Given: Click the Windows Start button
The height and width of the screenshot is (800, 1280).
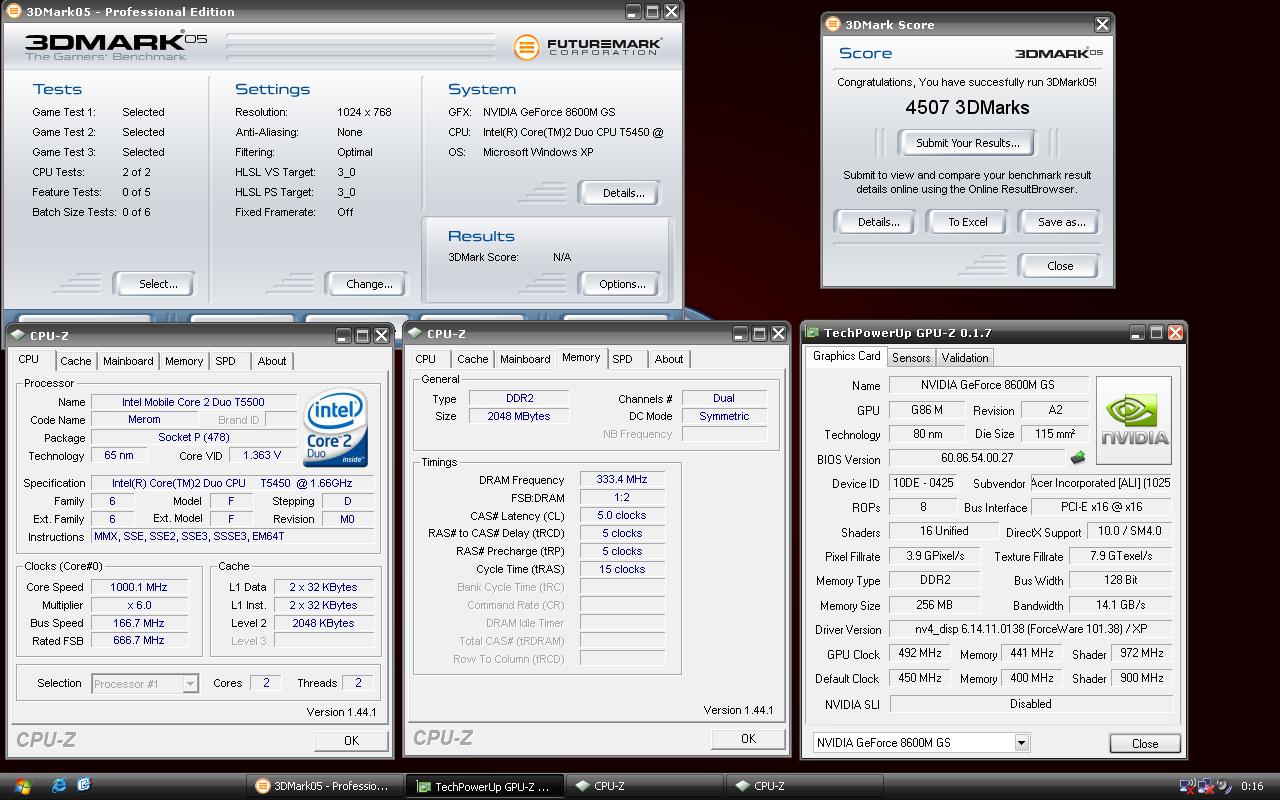Looking at the screenshot, I should point(22,786).
